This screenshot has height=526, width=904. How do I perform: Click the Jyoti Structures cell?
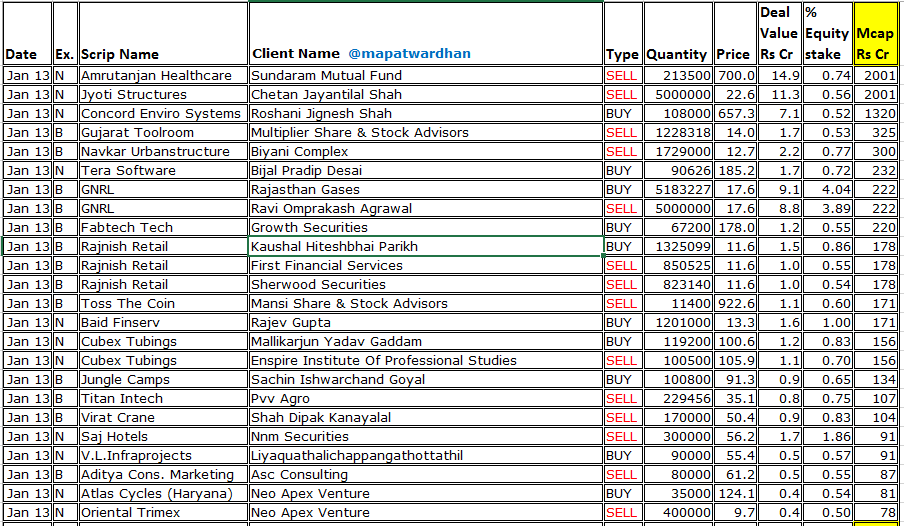click(163, 95)
